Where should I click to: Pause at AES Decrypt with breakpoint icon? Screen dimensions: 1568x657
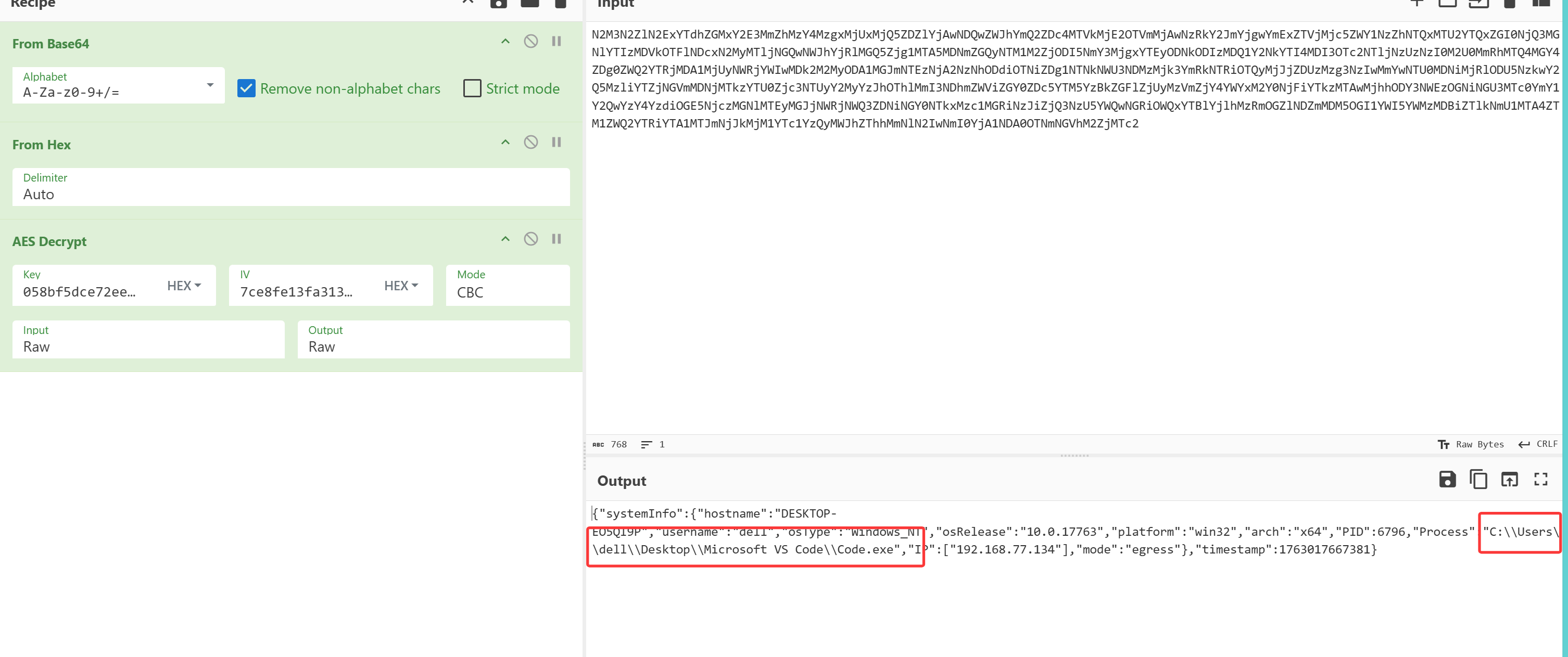[556, 239]
